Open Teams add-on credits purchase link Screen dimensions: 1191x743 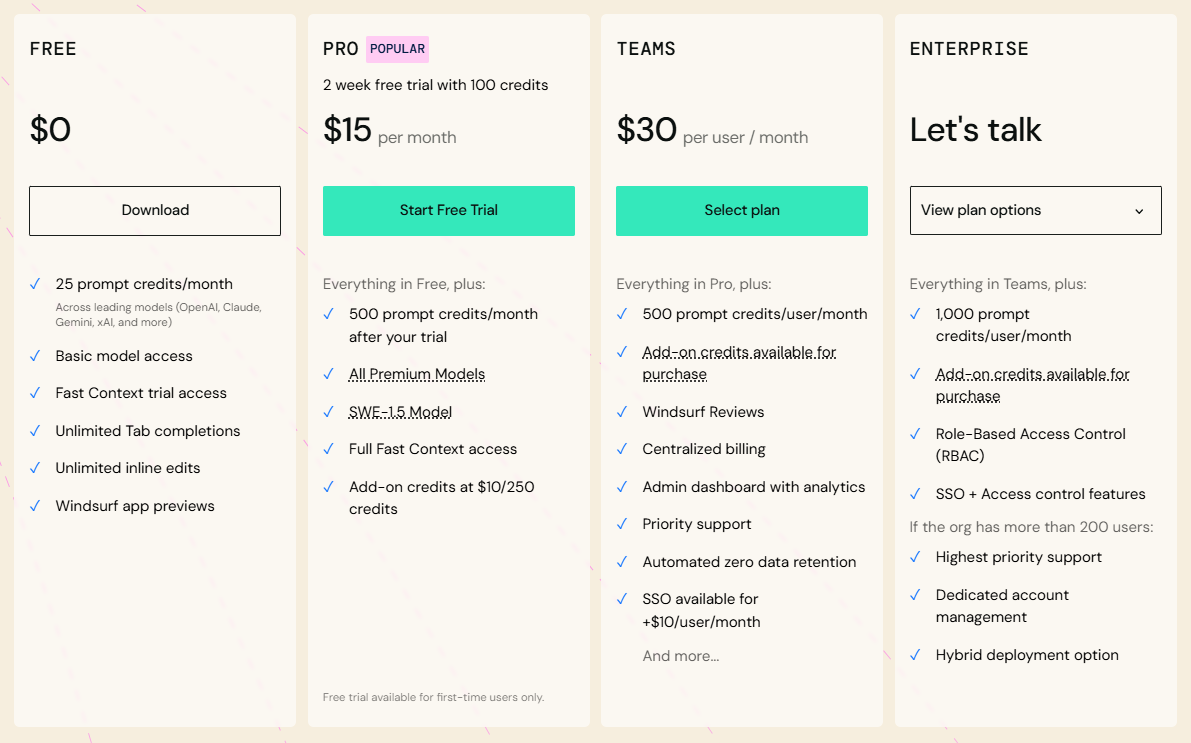point(737,363)
